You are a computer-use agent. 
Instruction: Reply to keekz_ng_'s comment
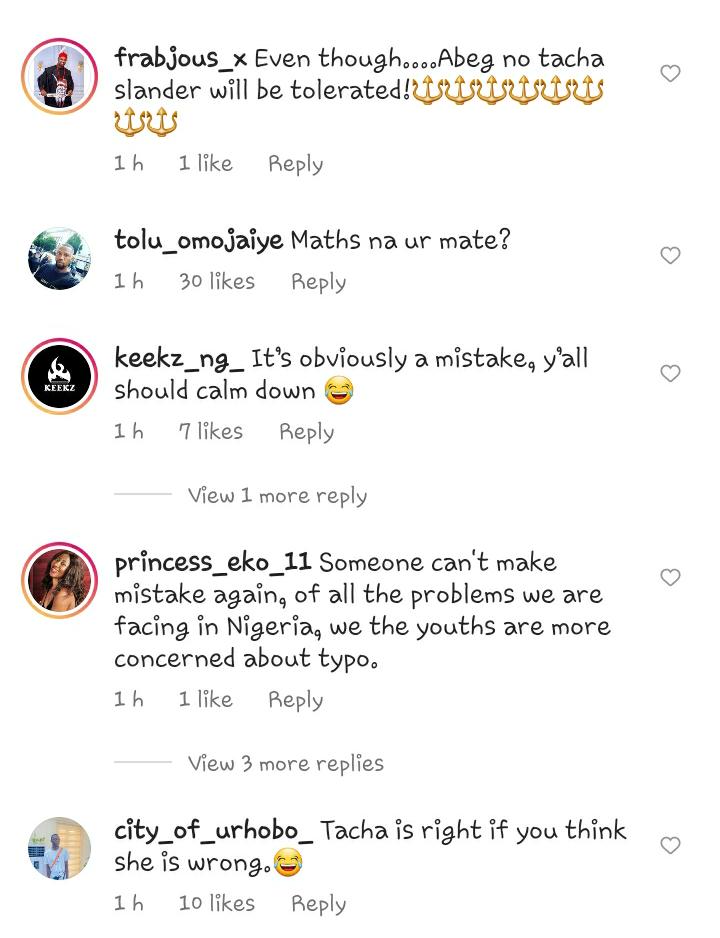point(306,432)
